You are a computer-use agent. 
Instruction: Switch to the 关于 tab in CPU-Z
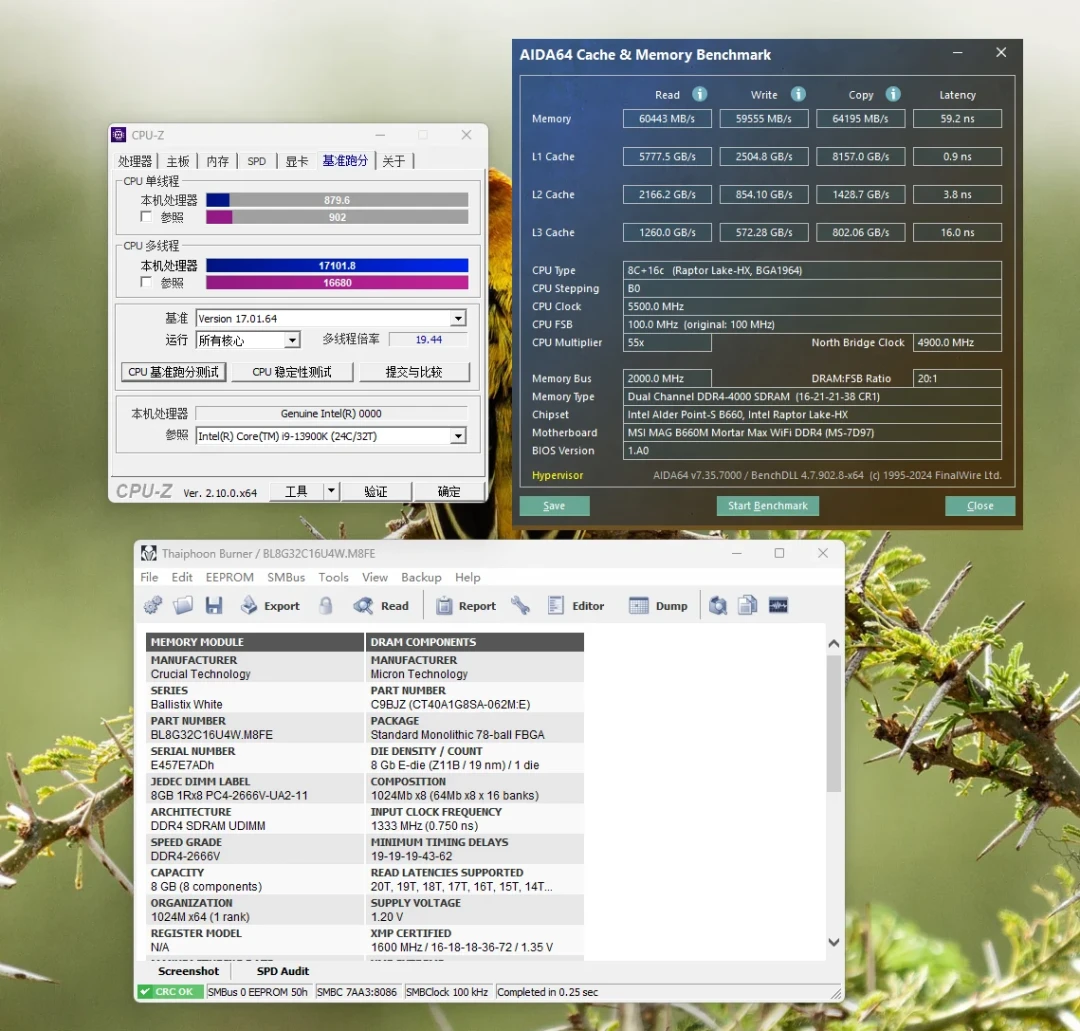[x=394, y=161]
